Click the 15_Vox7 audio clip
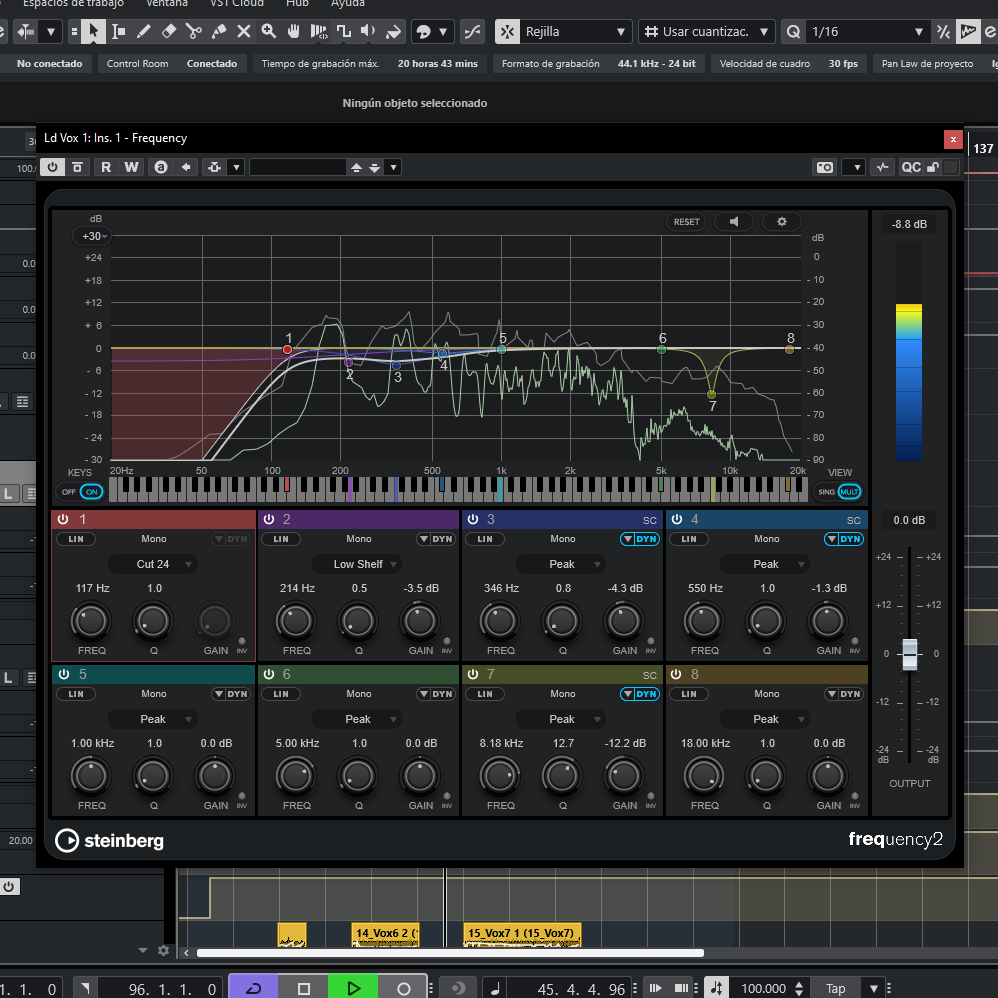 [x=521, y=934]
